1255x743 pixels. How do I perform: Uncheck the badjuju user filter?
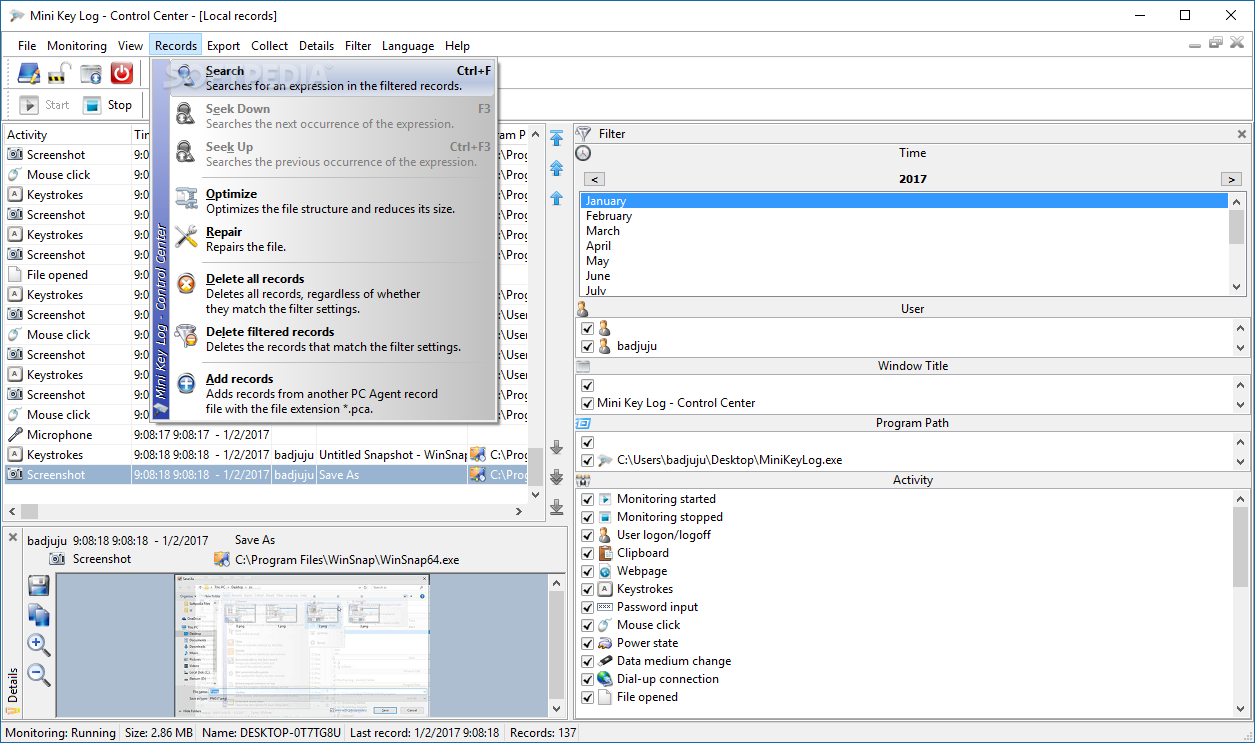click(588, 347)
